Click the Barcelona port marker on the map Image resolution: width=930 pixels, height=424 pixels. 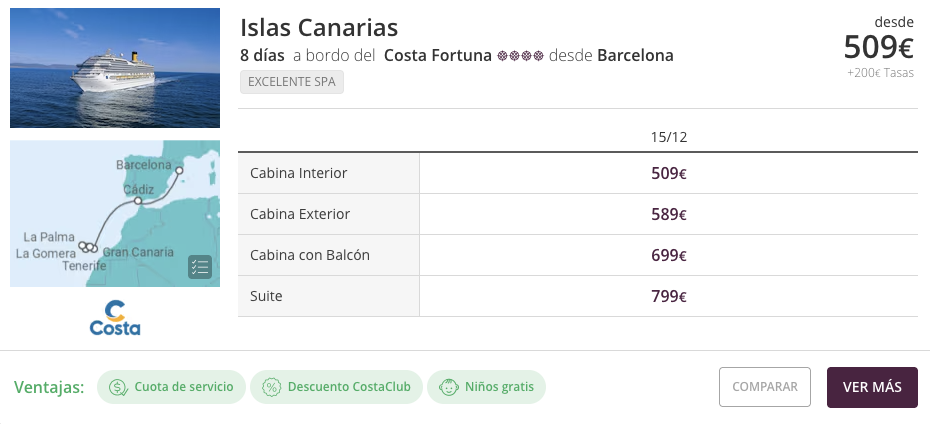(x=179, y=171)
